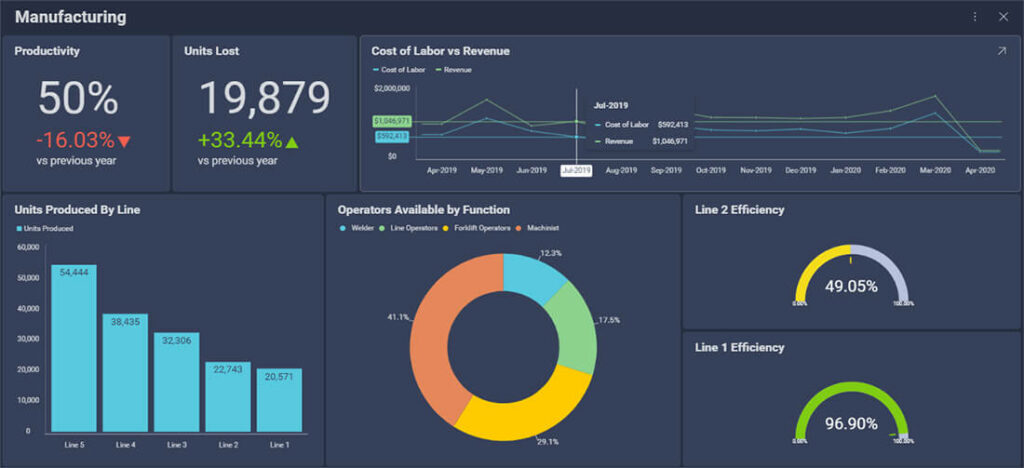Screen dimensions: 1024x468
Task: Click the Units Produced legend marker
Action: click(x=19, y=228)
